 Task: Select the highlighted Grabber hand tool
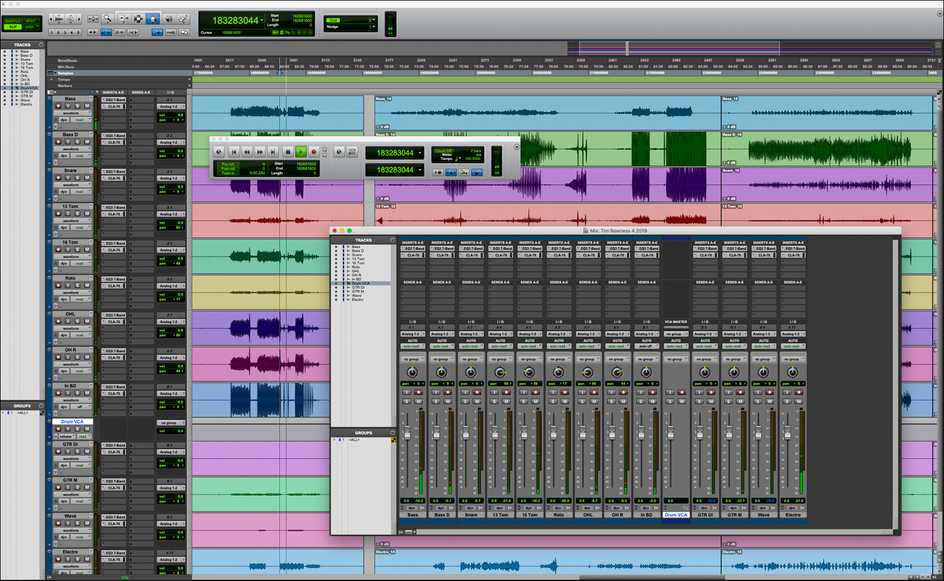point(153,19)
